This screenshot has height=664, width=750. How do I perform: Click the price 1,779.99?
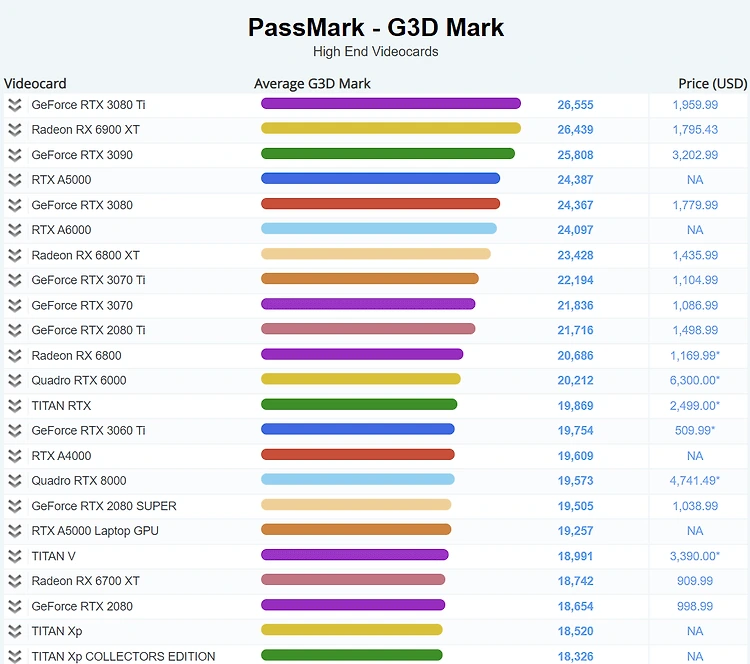point(695,205)
